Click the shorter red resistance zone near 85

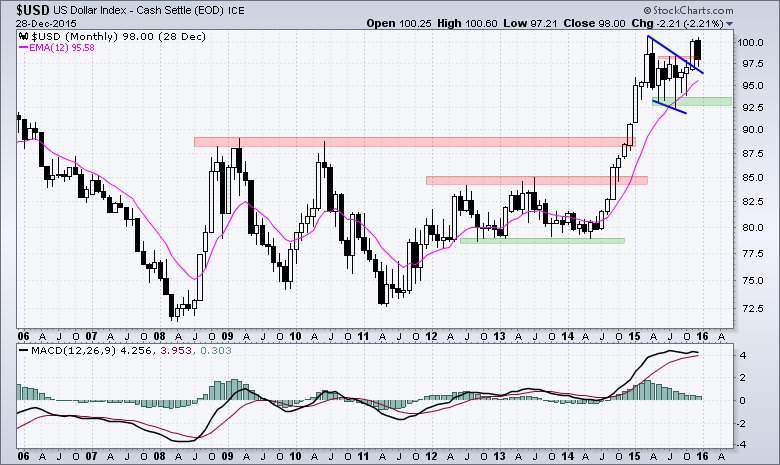536,180
